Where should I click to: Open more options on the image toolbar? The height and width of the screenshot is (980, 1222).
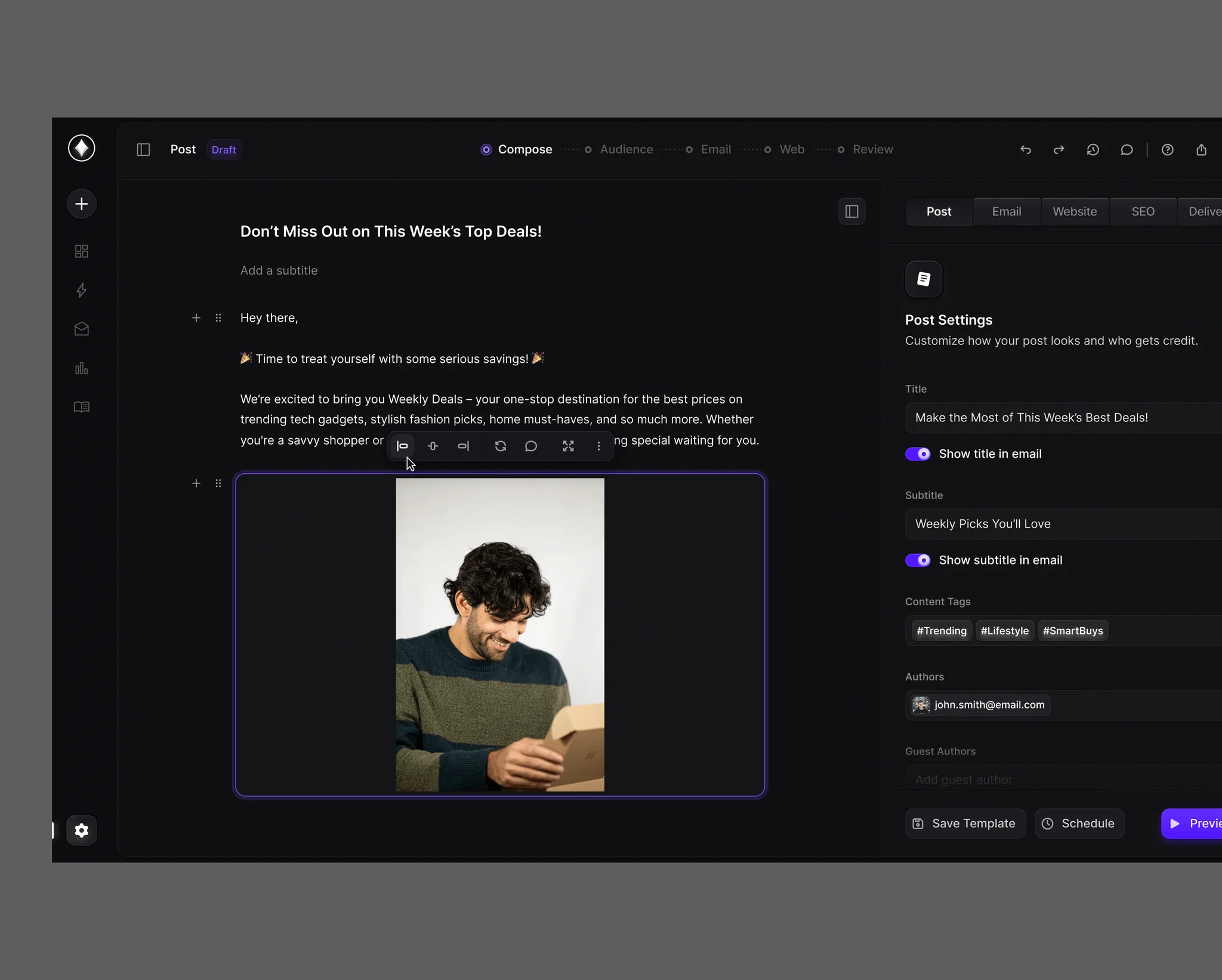pos(598,446)
